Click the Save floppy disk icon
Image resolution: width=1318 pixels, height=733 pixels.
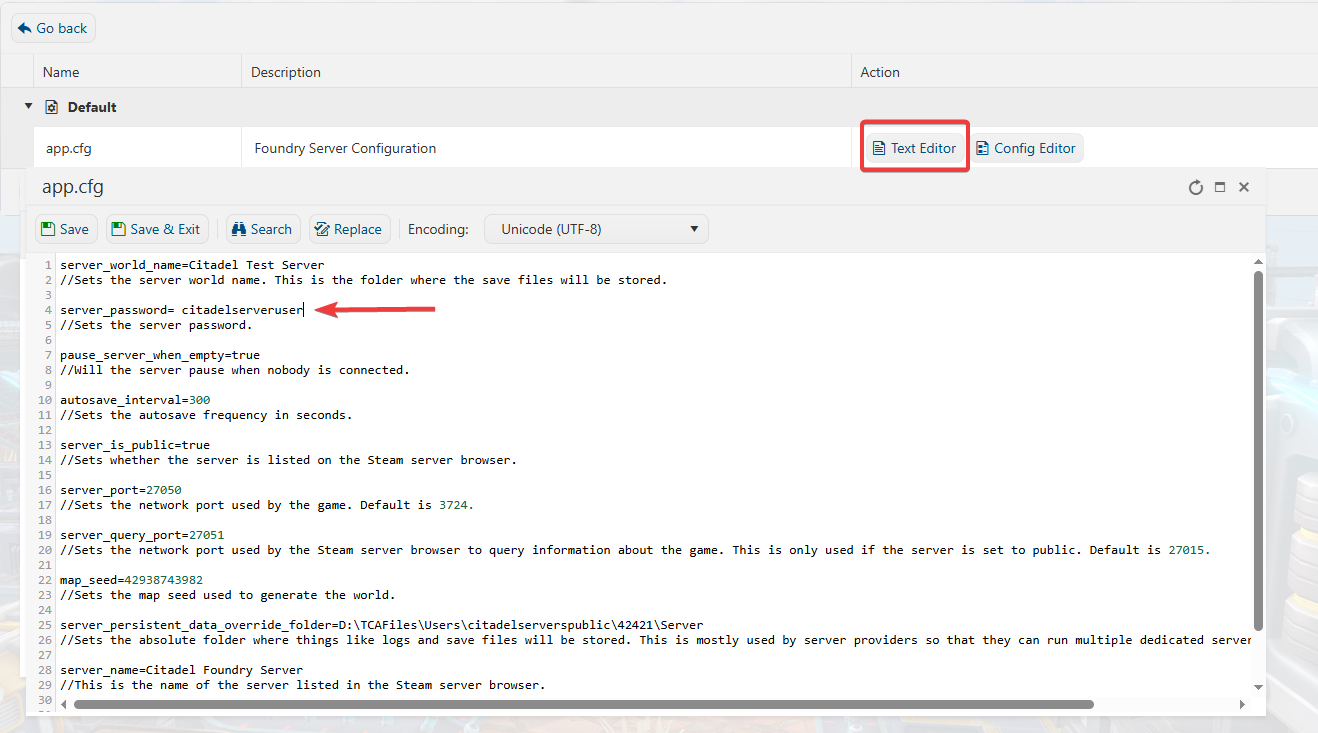click(x=48, y=229)
